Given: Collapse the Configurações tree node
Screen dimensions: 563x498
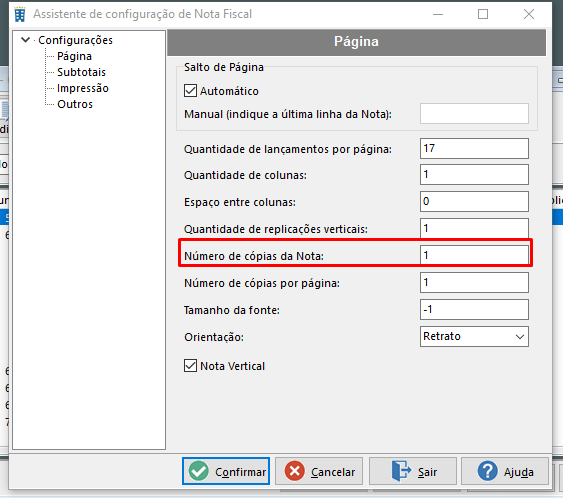Looking at the screenshot, I should coord(25,40).
